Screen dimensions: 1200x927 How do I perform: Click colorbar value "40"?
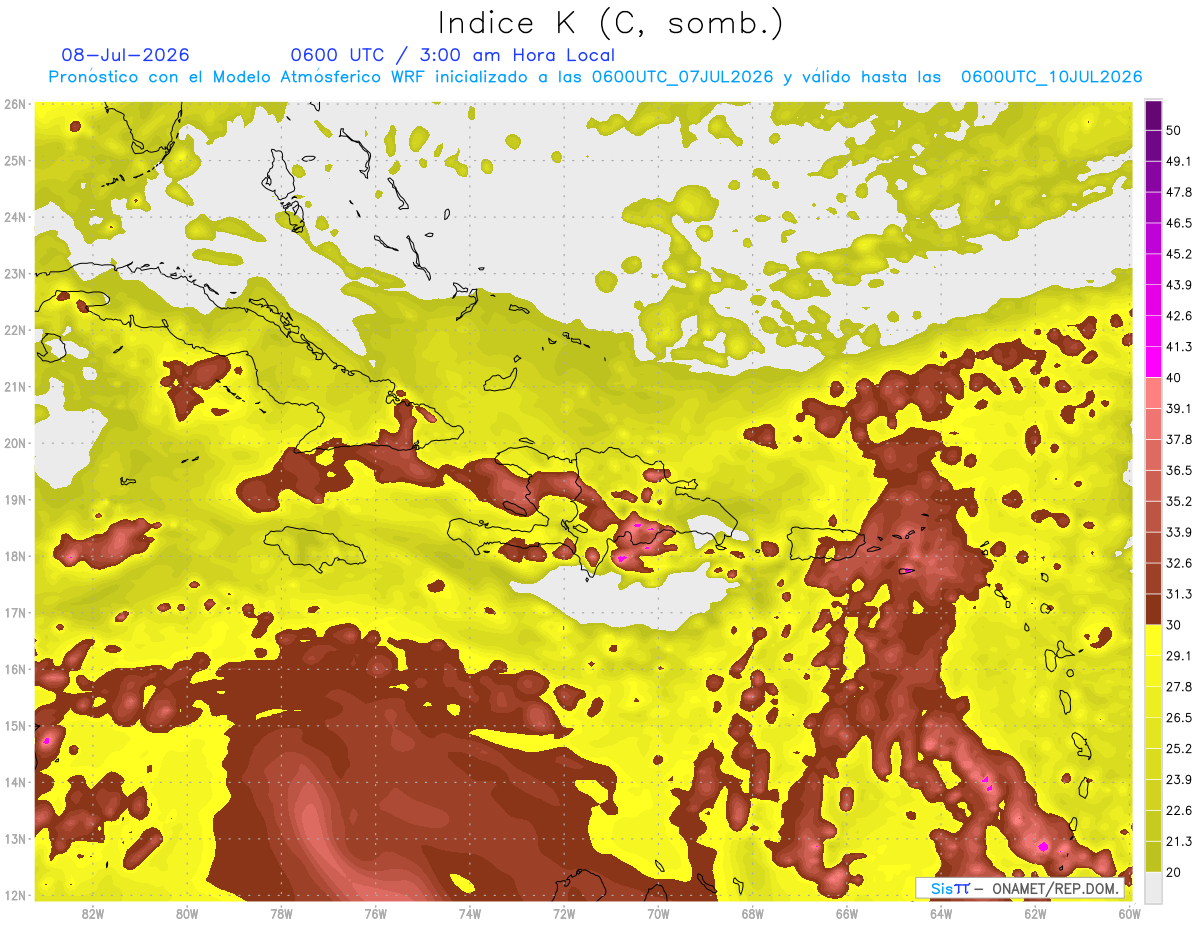click(1174, 378)
